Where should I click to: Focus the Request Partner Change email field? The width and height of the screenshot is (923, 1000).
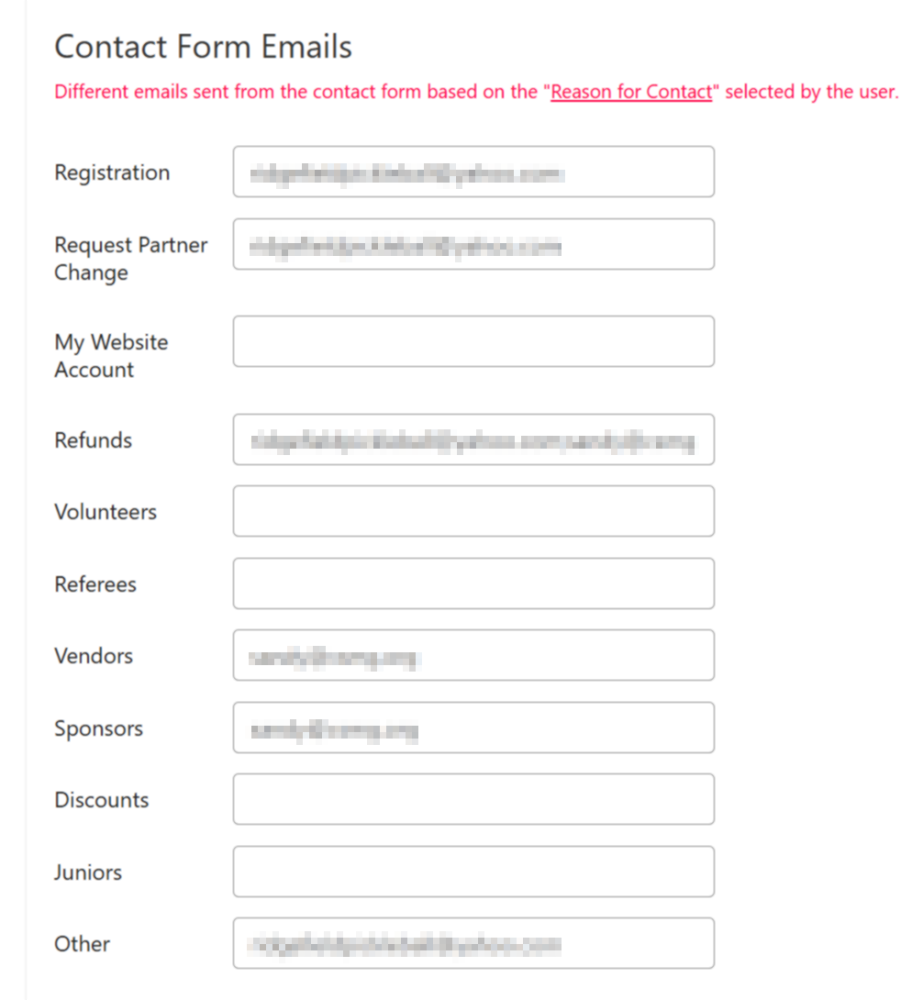coord(473,244)
